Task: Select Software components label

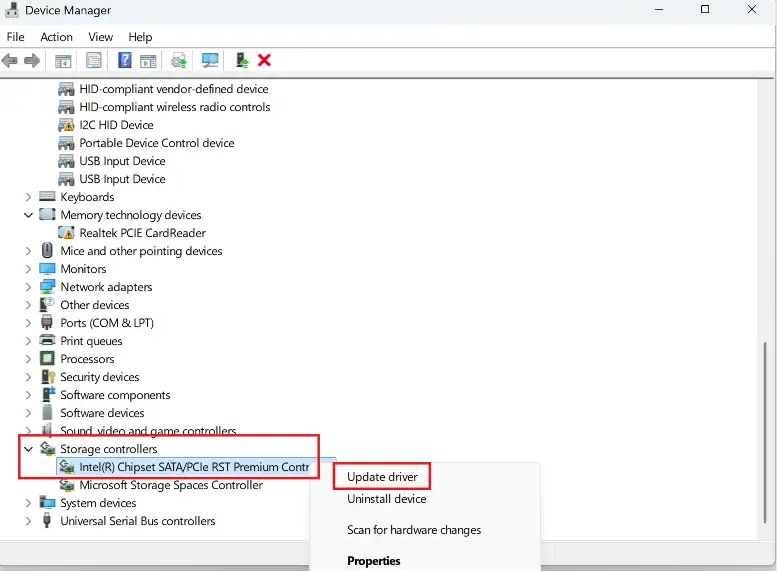Action: [x=115, y=395]
